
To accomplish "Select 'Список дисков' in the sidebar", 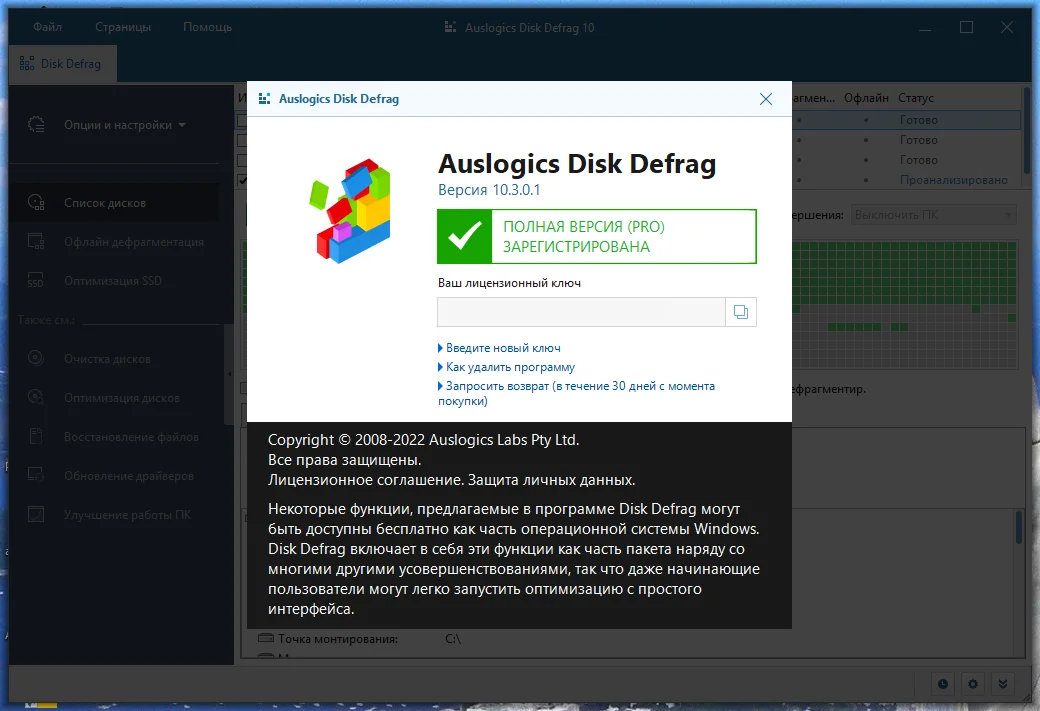I will click(113, 202).
